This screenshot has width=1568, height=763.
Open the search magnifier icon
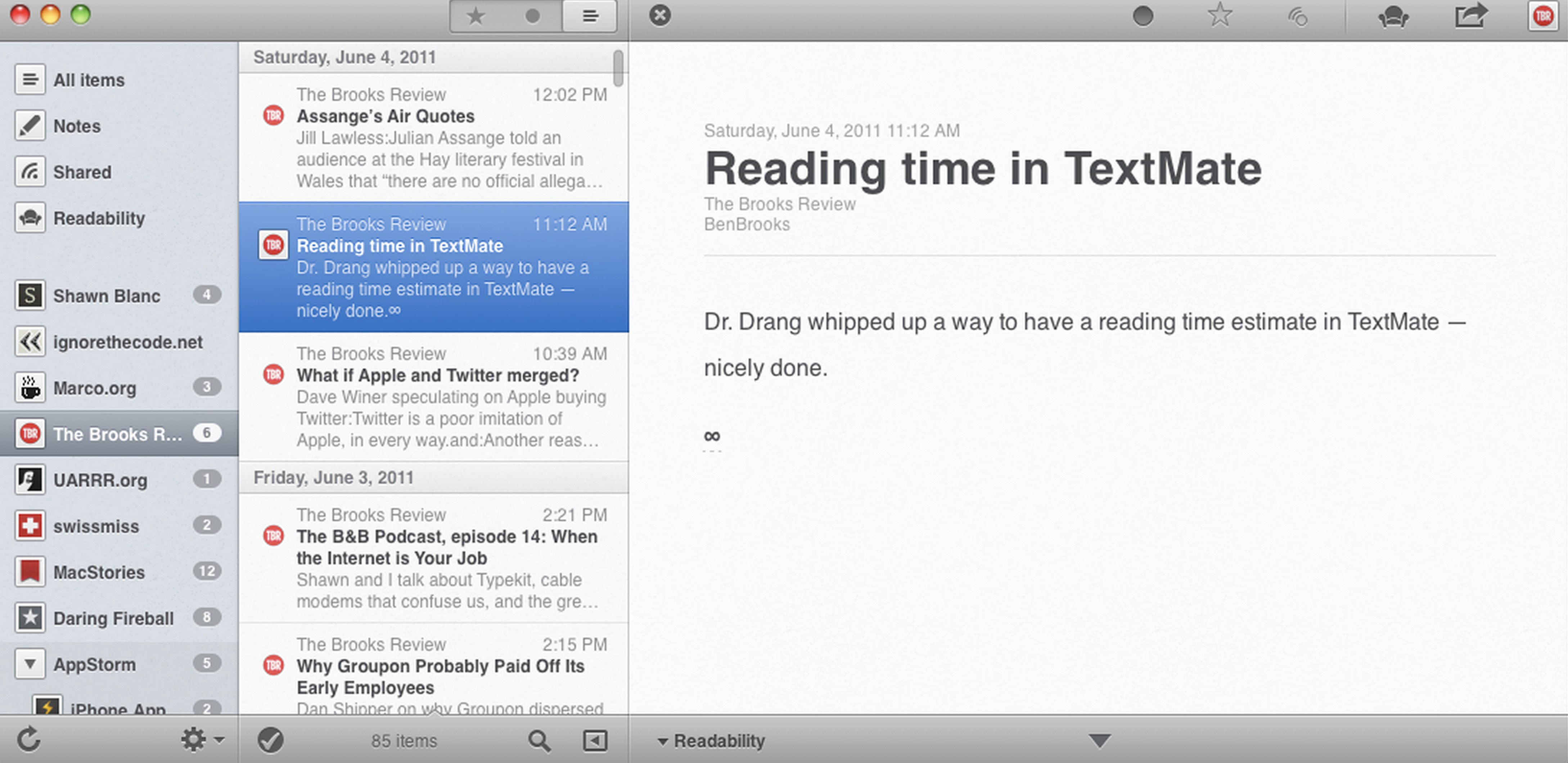[x=539, y=740]
